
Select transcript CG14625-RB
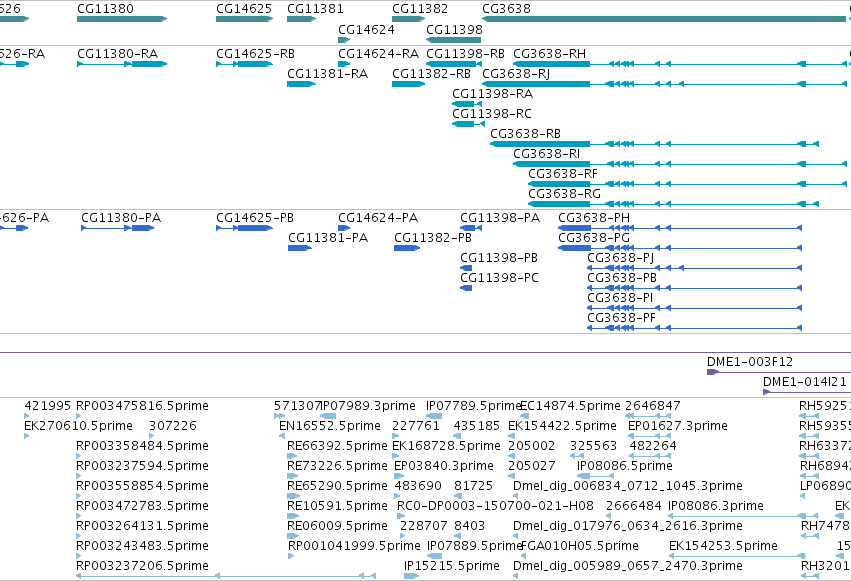click(x=244, y=64)
